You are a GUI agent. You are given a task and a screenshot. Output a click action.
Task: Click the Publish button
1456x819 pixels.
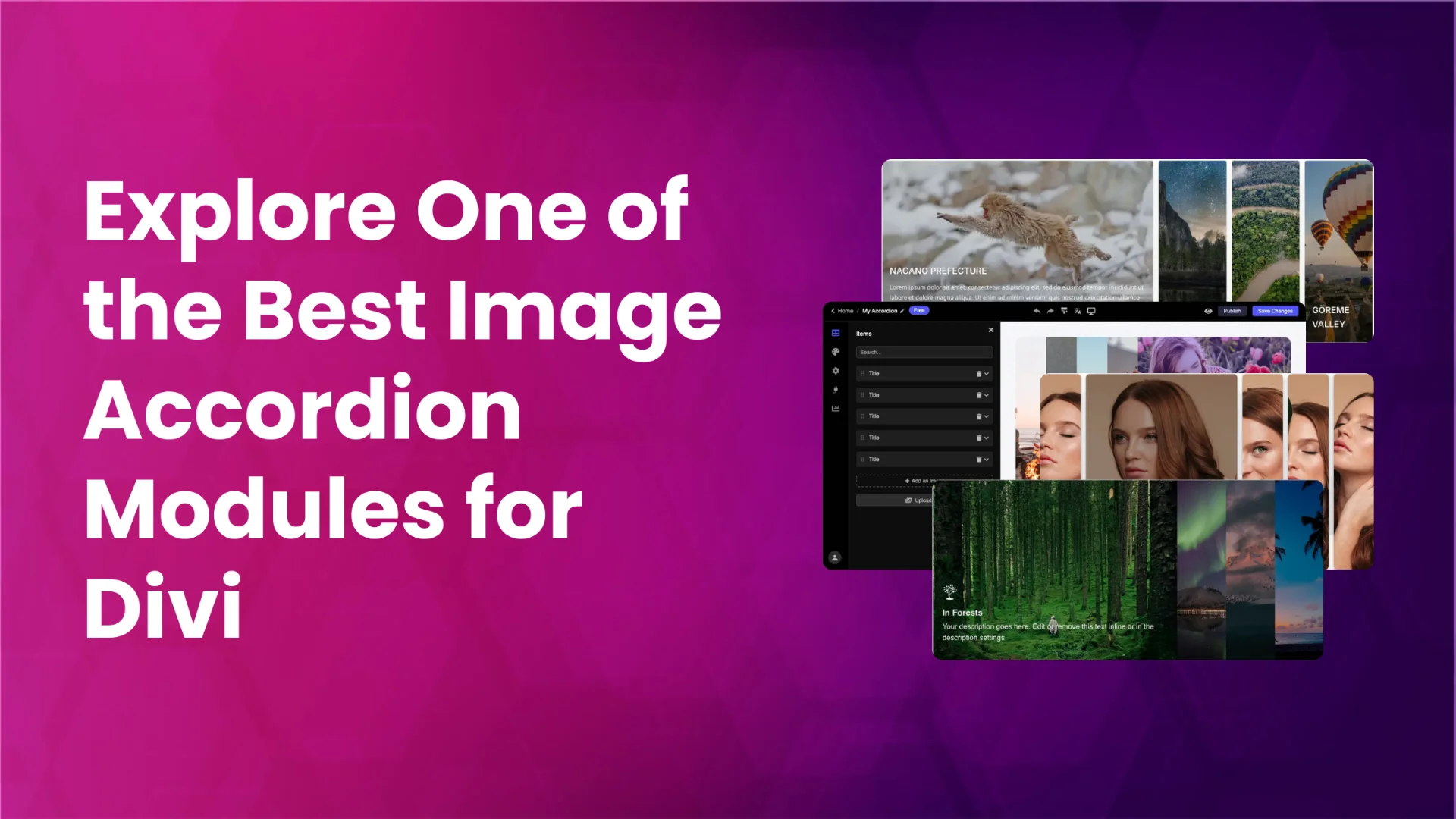(1232, 310)
